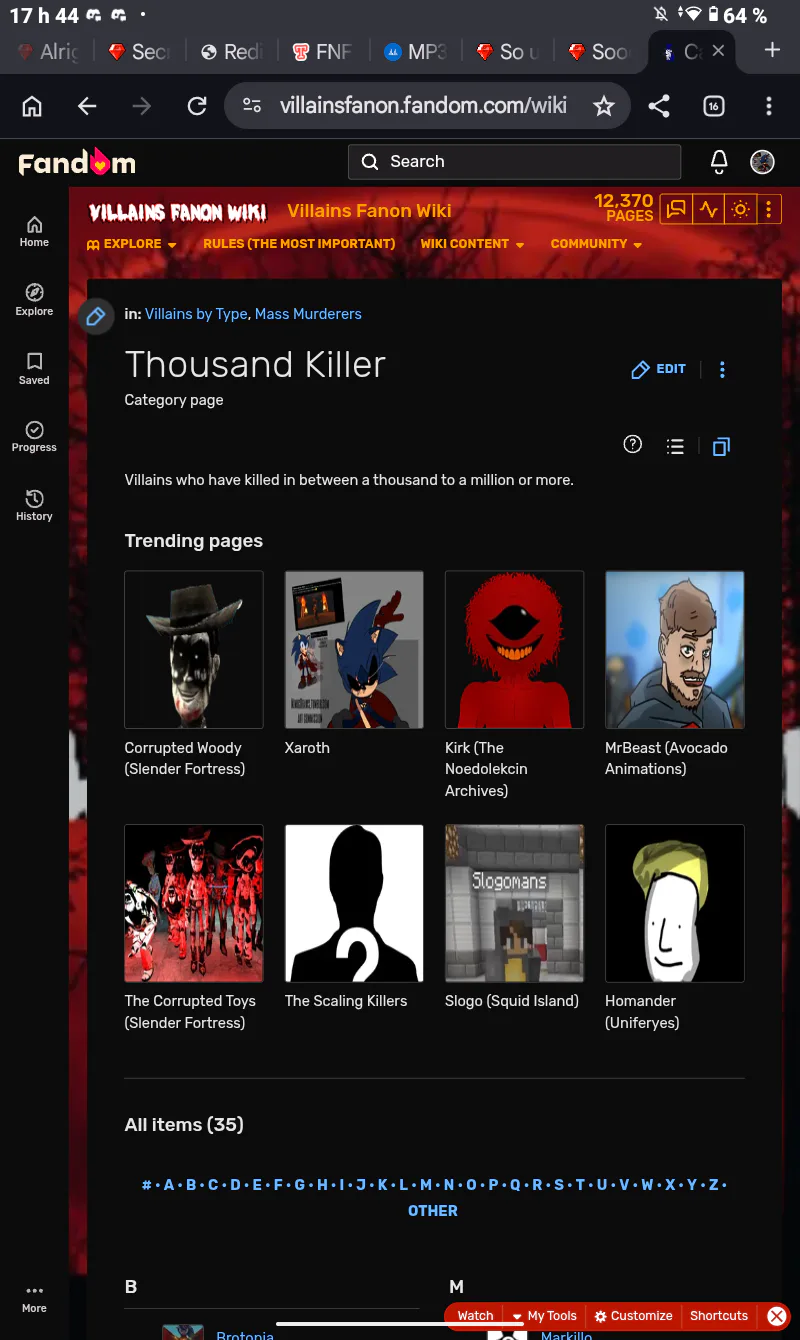Viewport: 800px width, 1340px height.
Task: Open notifications bell icon
Action: coord(719,161)
